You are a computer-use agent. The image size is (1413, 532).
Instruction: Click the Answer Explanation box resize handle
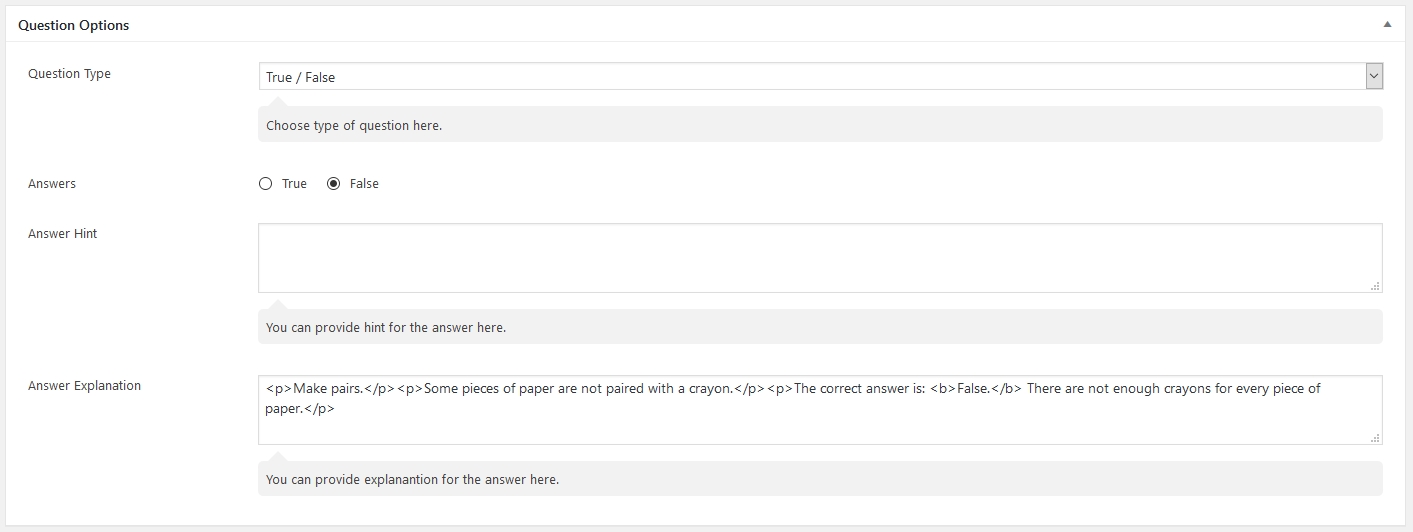1376,438
